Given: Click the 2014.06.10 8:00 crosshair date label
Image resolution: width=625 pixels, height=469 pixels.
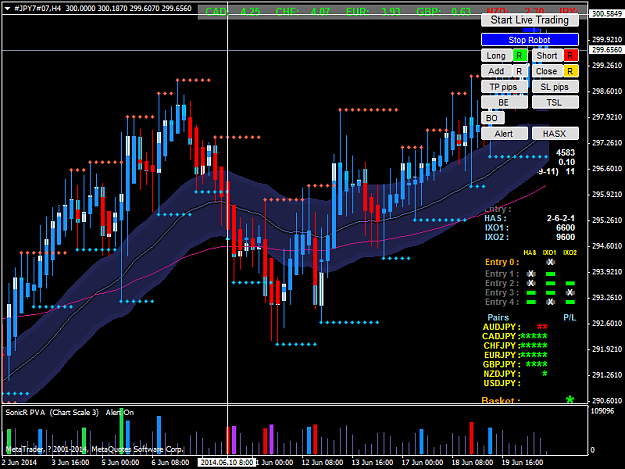Looking at the screenshot, I should coord(226,462).
